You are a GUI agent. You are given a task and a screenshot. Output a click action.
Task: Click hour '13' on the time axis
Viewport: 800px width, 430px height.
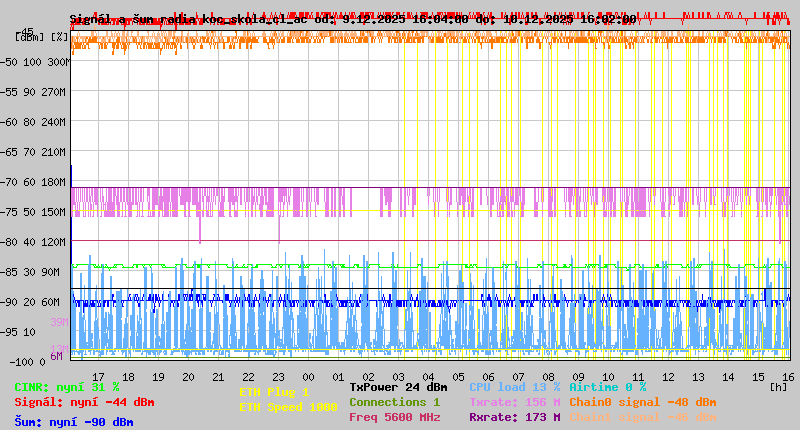pyautogui.click(x=698, y=377)
